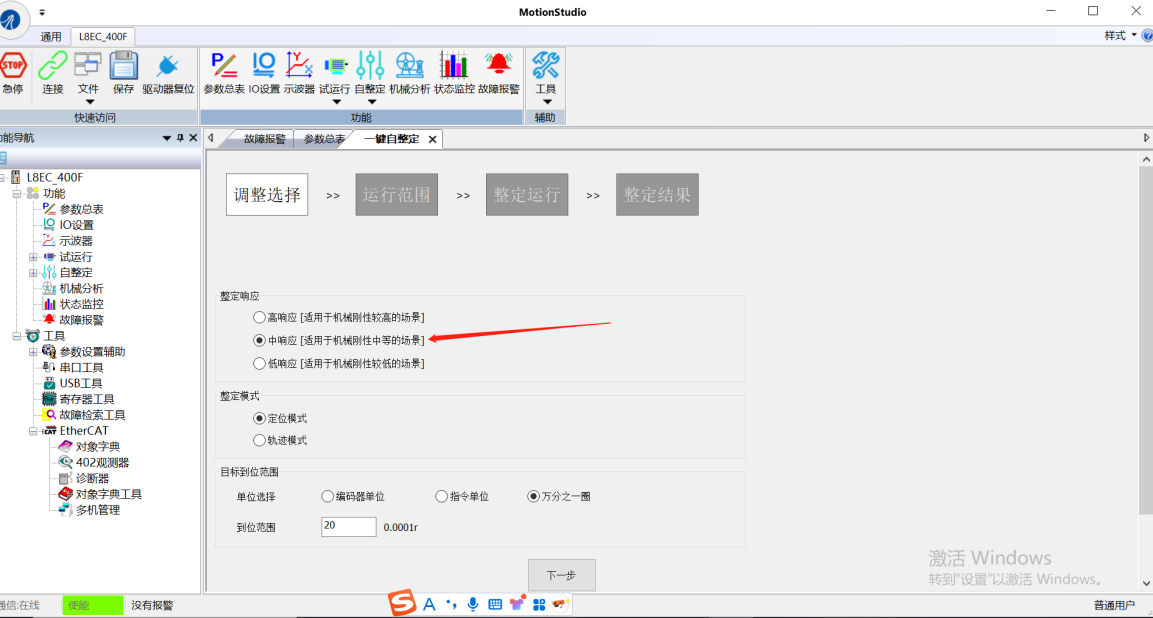
Task: Toggle the Sogou punctuation mode icon
Action: (x=451, y=604)
